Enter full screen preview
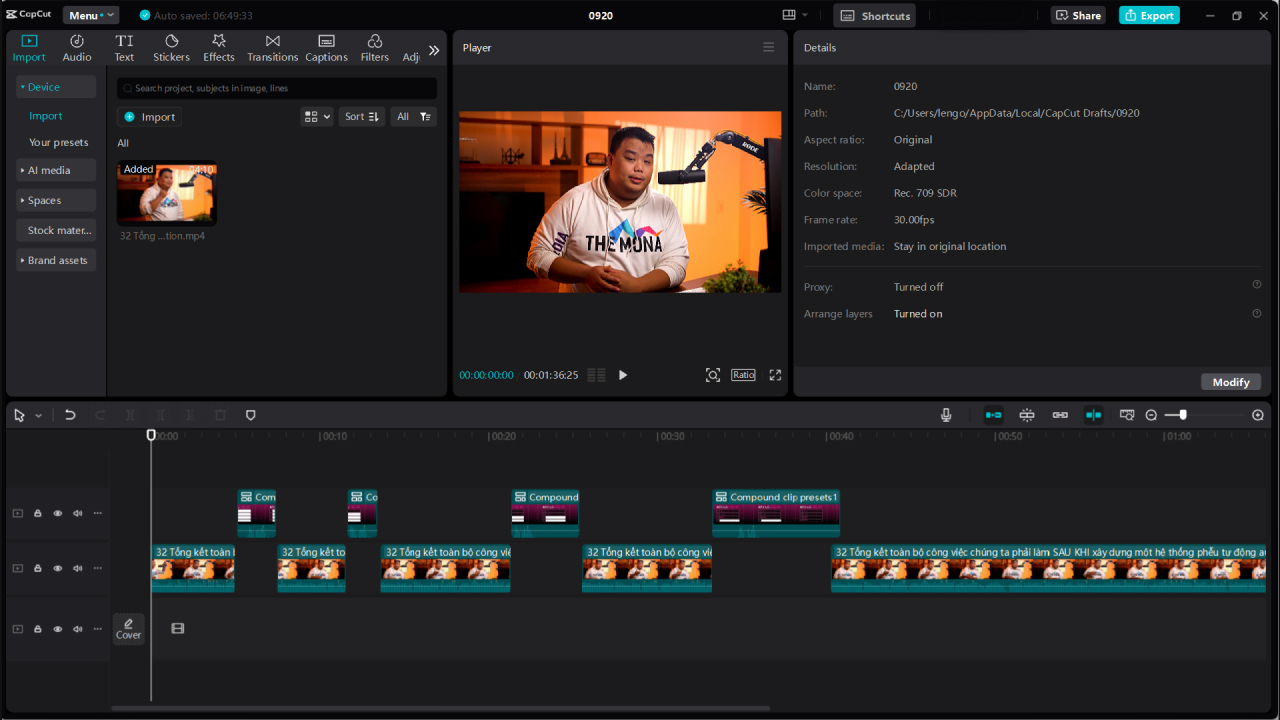Screen dimensions: 1280x720 coord(775,375)
